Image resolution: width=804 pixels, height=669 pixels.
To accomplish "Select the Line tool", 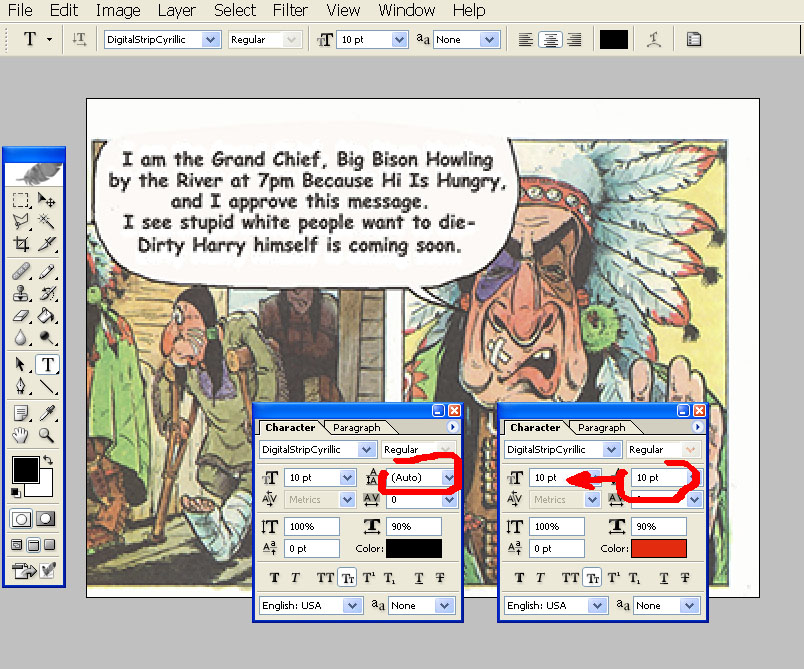I will pos(47,386).
